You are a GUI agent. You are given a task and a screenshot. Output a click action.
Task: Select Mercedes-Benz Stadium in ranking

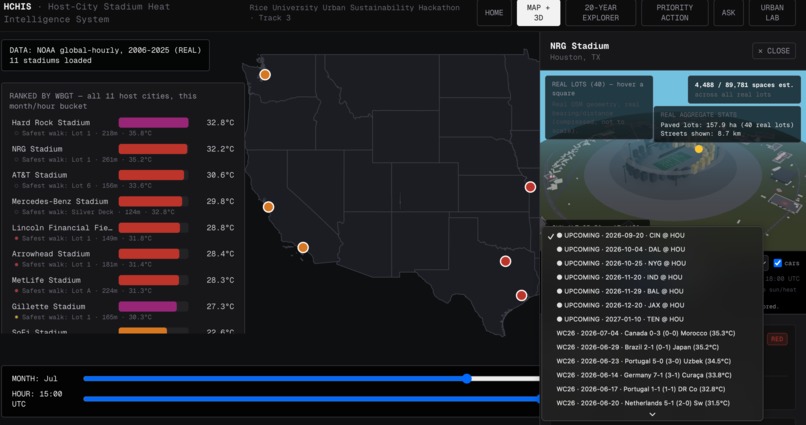[123, 206]
